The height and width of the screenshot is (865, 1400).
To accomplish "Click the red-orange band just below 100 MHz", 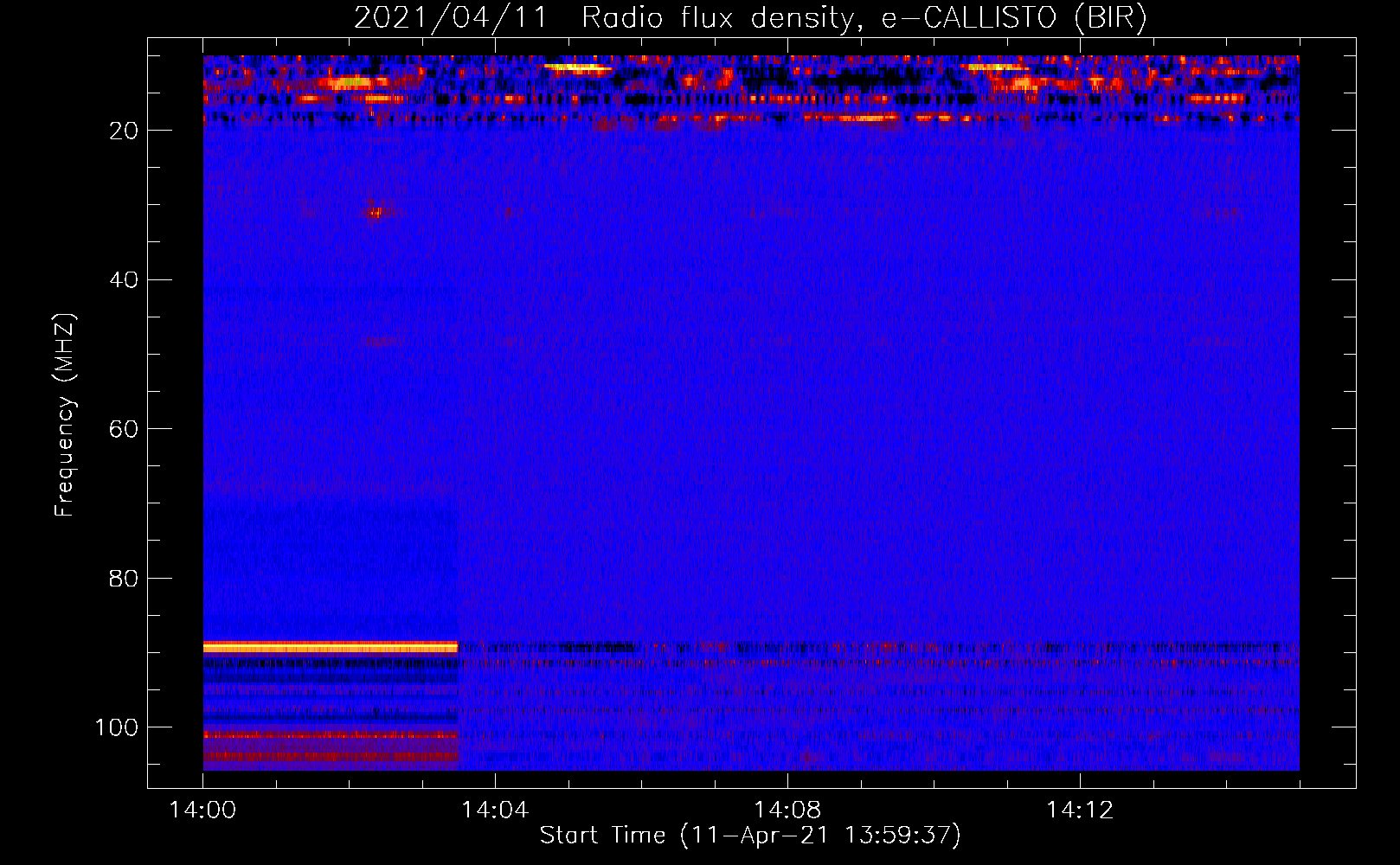I will pyautogui.click(x=331, y=735).
